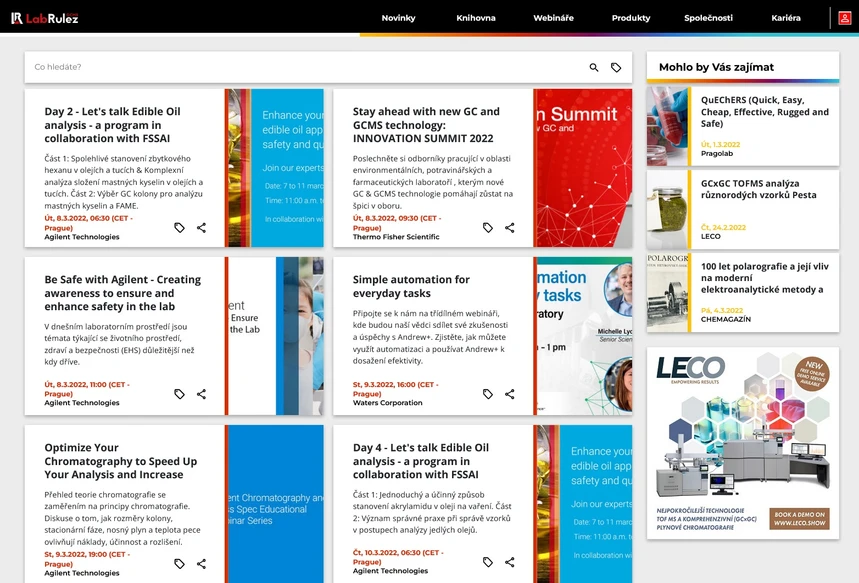Share the Simple automation for everyday tasks webinar
Image resolution: width=859 pixels, height=583 pixels.
[510, 394]
